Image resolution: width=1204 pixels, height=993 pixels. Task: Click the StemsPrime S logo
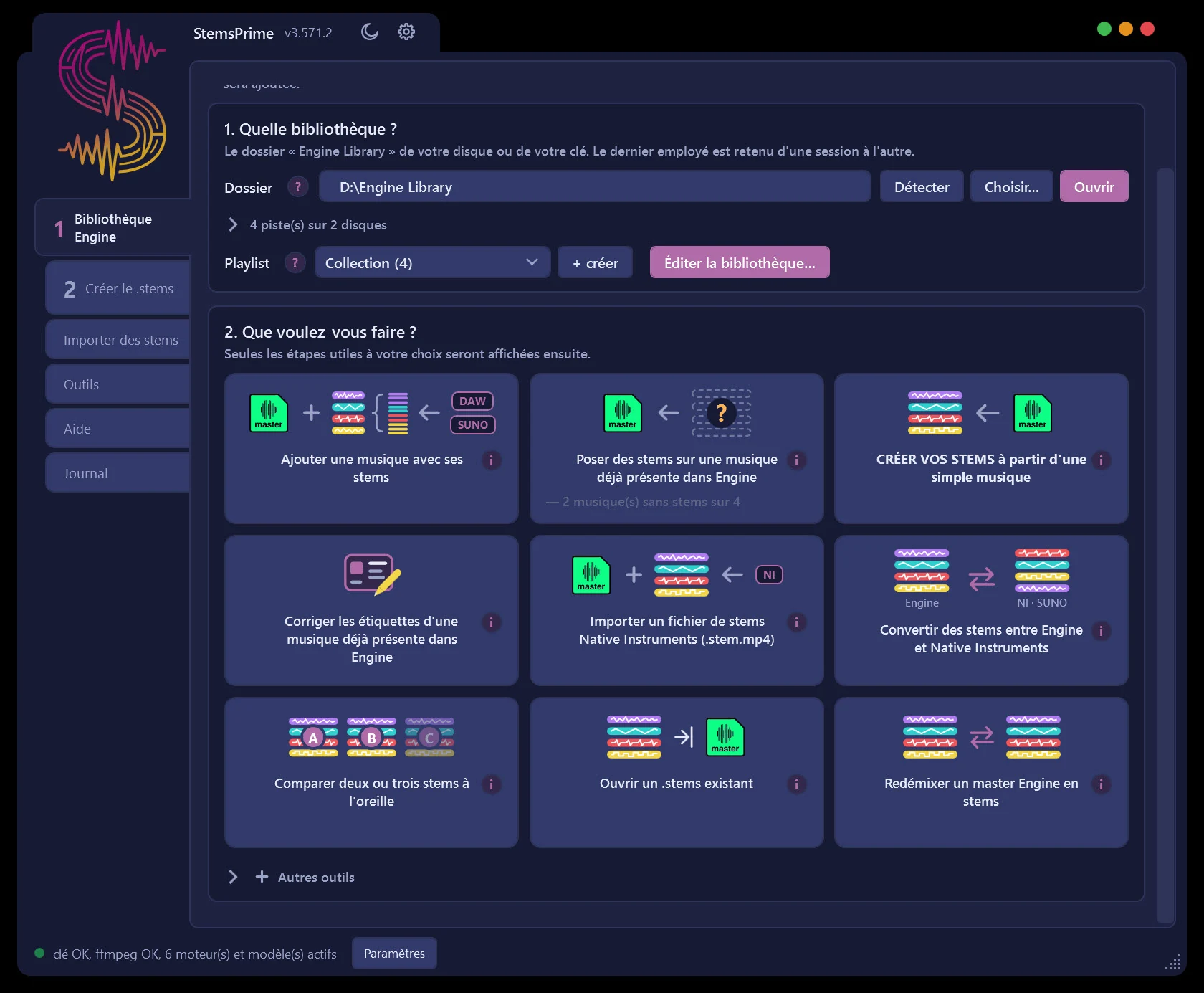[x=112, y=100]
